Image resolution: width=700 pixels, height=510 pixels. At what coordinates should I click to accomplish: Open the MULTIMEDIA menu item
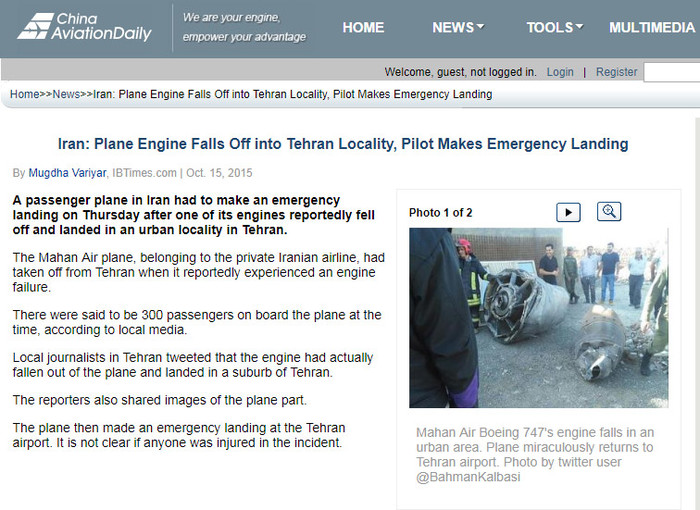coord(652,28)
